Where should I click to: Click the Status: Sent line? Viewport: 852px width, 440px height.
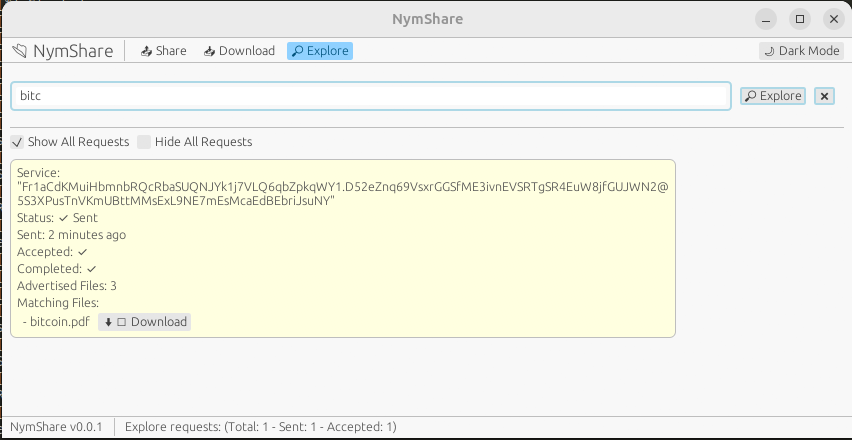pos(57,218)
